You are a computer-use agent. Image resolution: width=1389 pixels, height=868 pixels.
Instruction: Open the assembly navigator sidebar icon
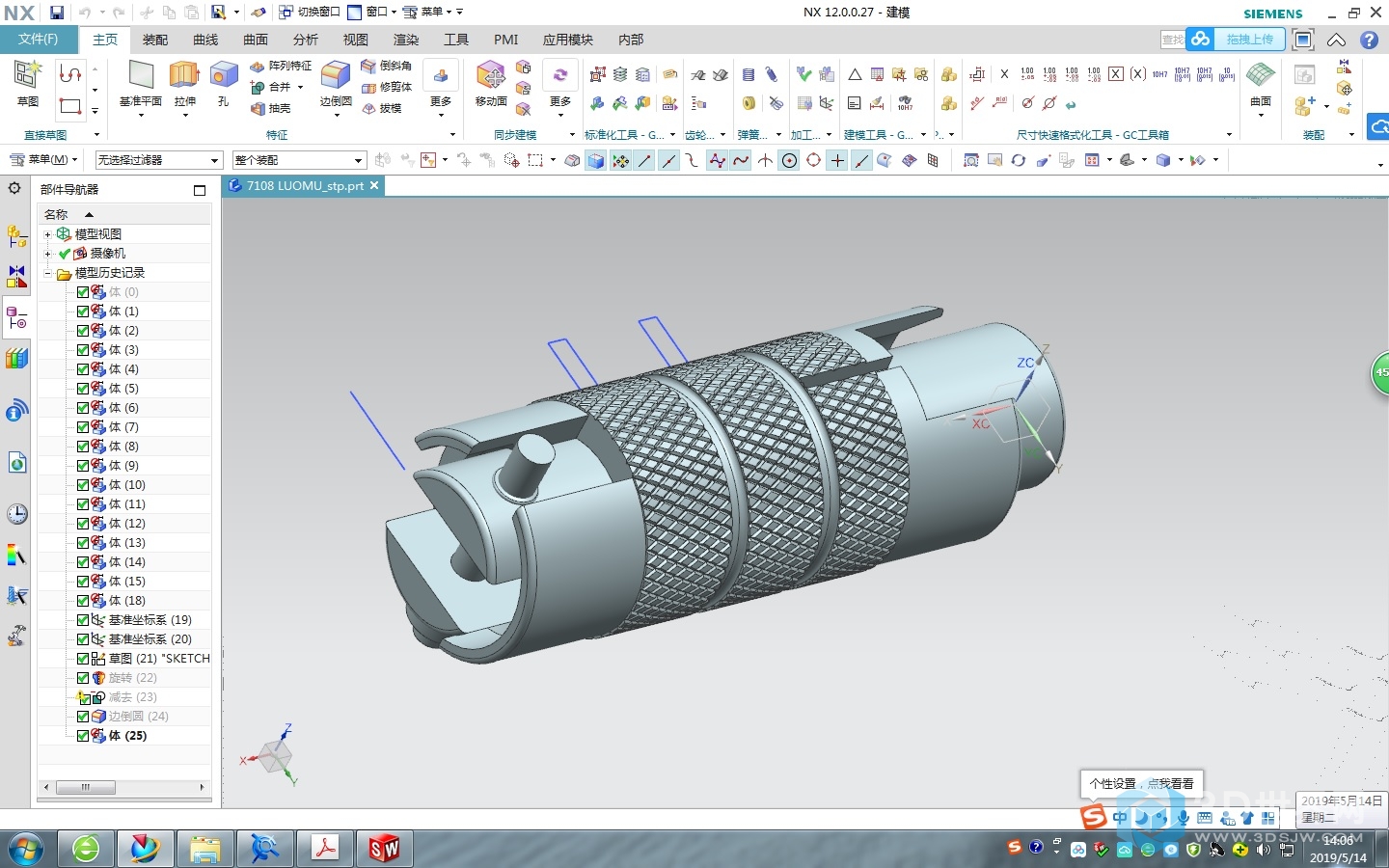point(16,235)
